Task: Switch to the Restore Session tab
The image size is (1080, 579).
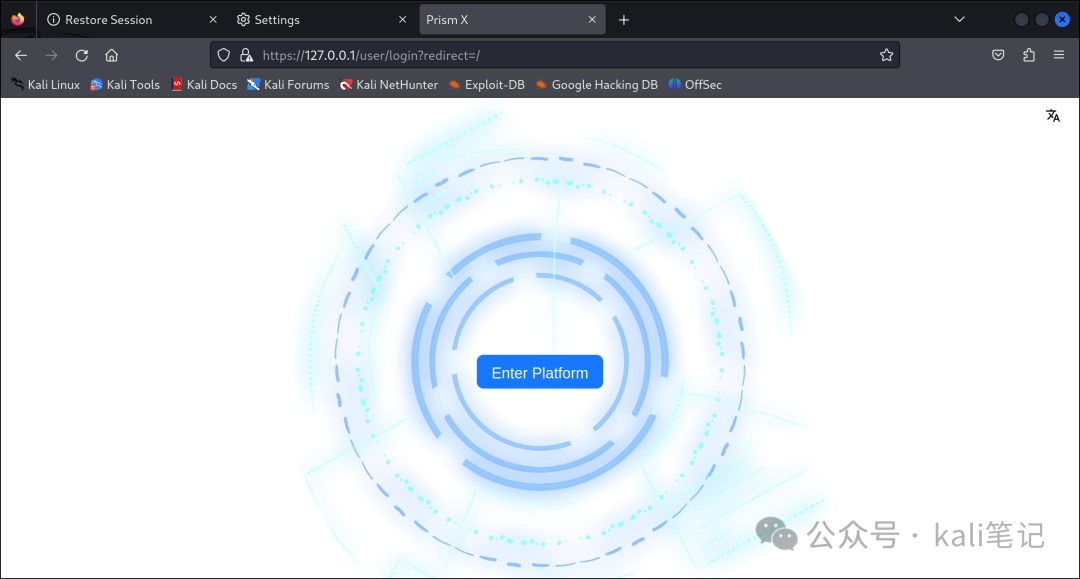Action: (132, 20)
